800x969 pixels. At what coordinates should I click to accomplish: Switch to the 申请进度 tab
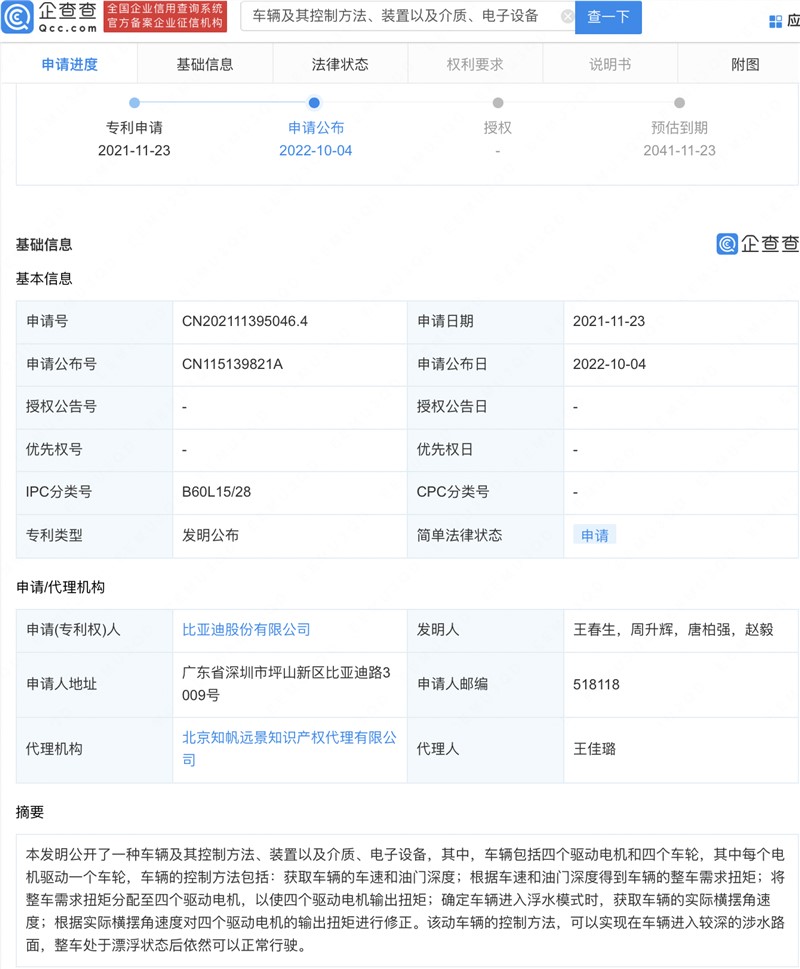[x=70, y=62]
